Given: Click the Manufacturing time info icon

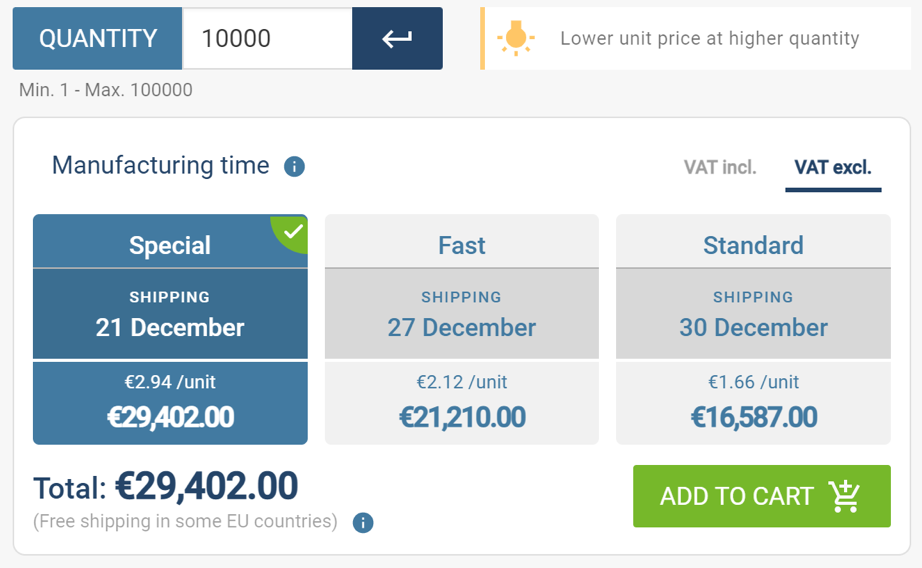Looking at the screenshot, I should point(295,167).
